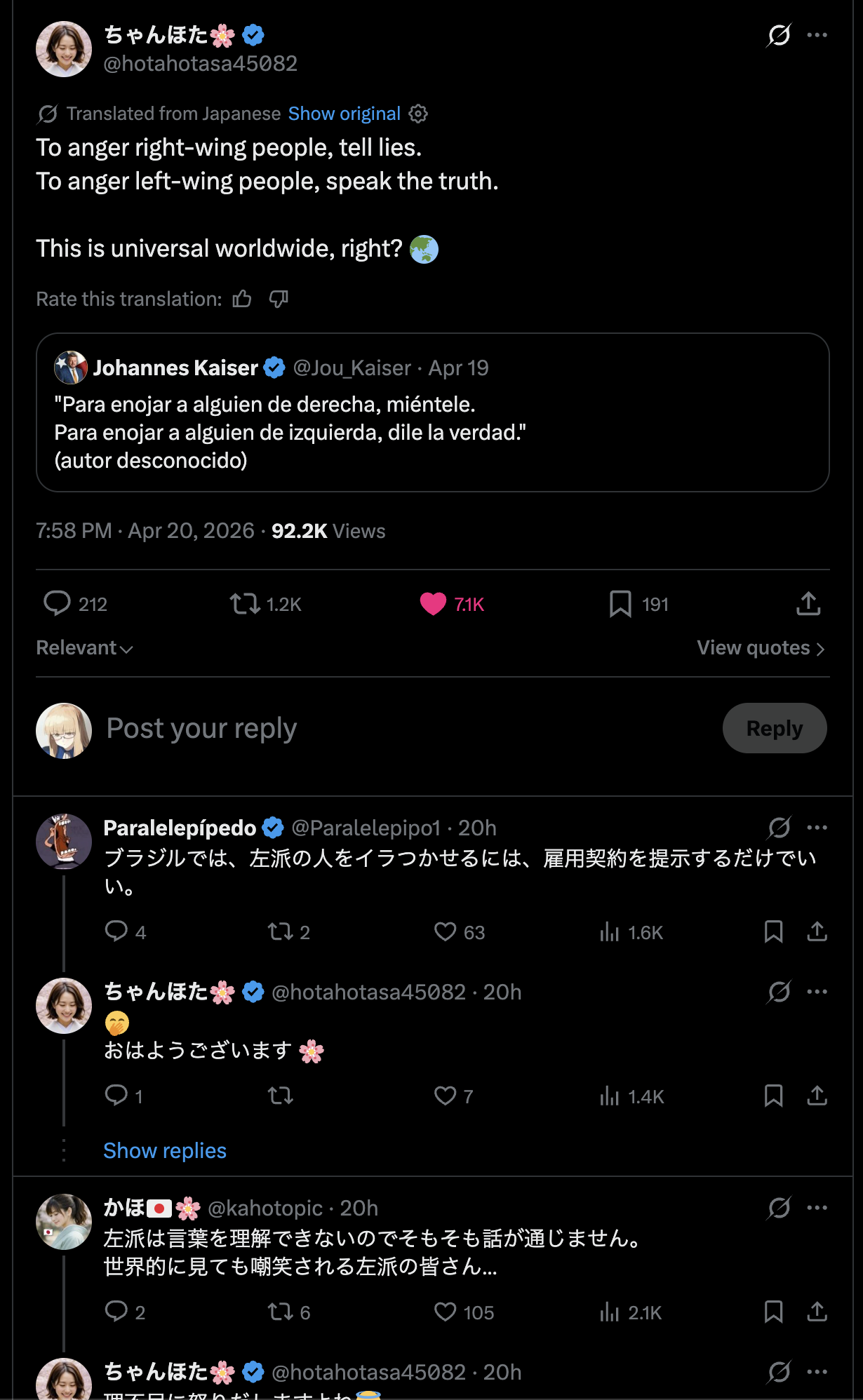The image size is (863, 1400).
Task: Open translation settings gear icon
Action: [x=418, y=114]
